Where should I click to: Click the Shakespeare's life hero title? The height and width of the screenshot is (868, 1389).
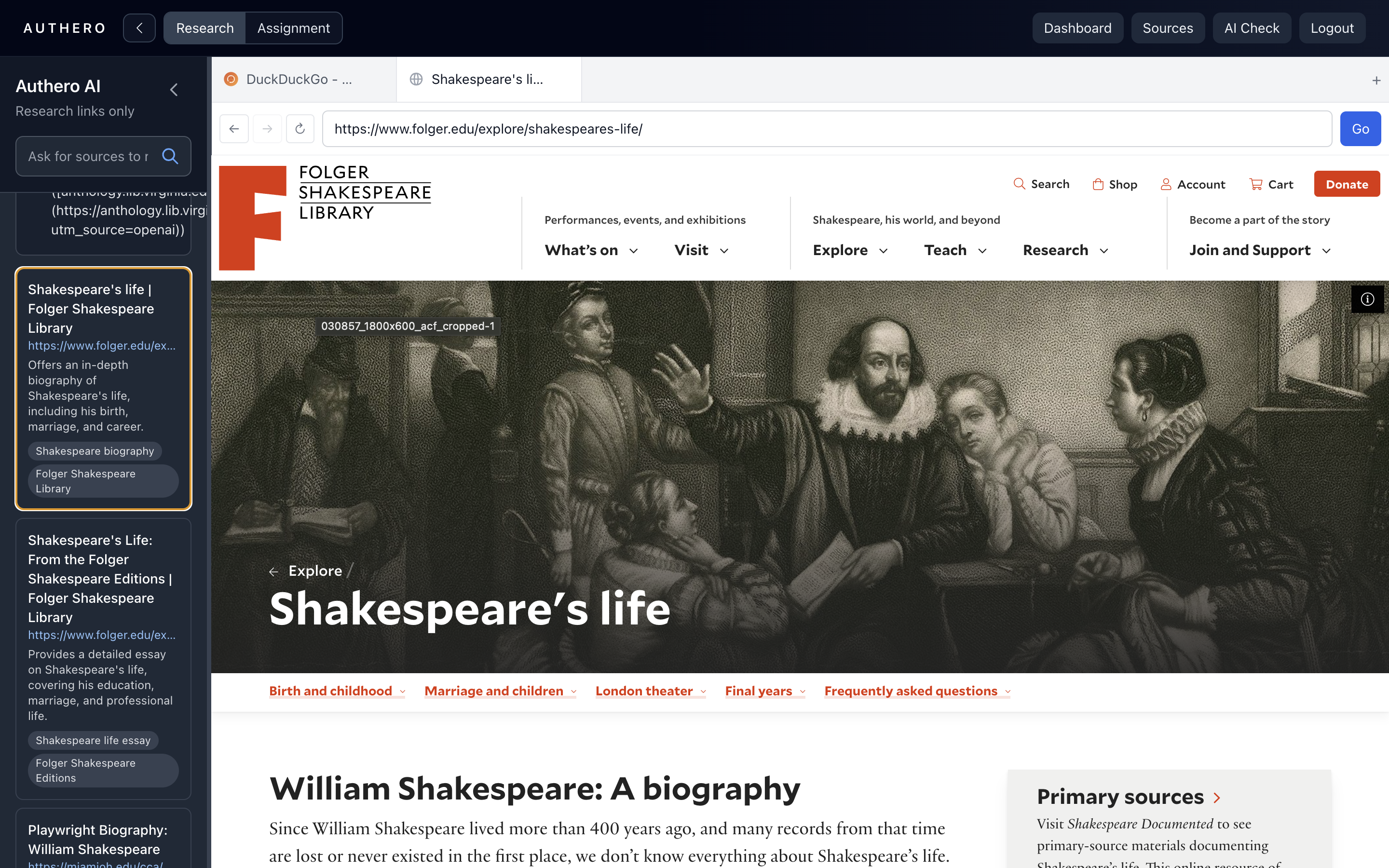(x=469, y=609)
